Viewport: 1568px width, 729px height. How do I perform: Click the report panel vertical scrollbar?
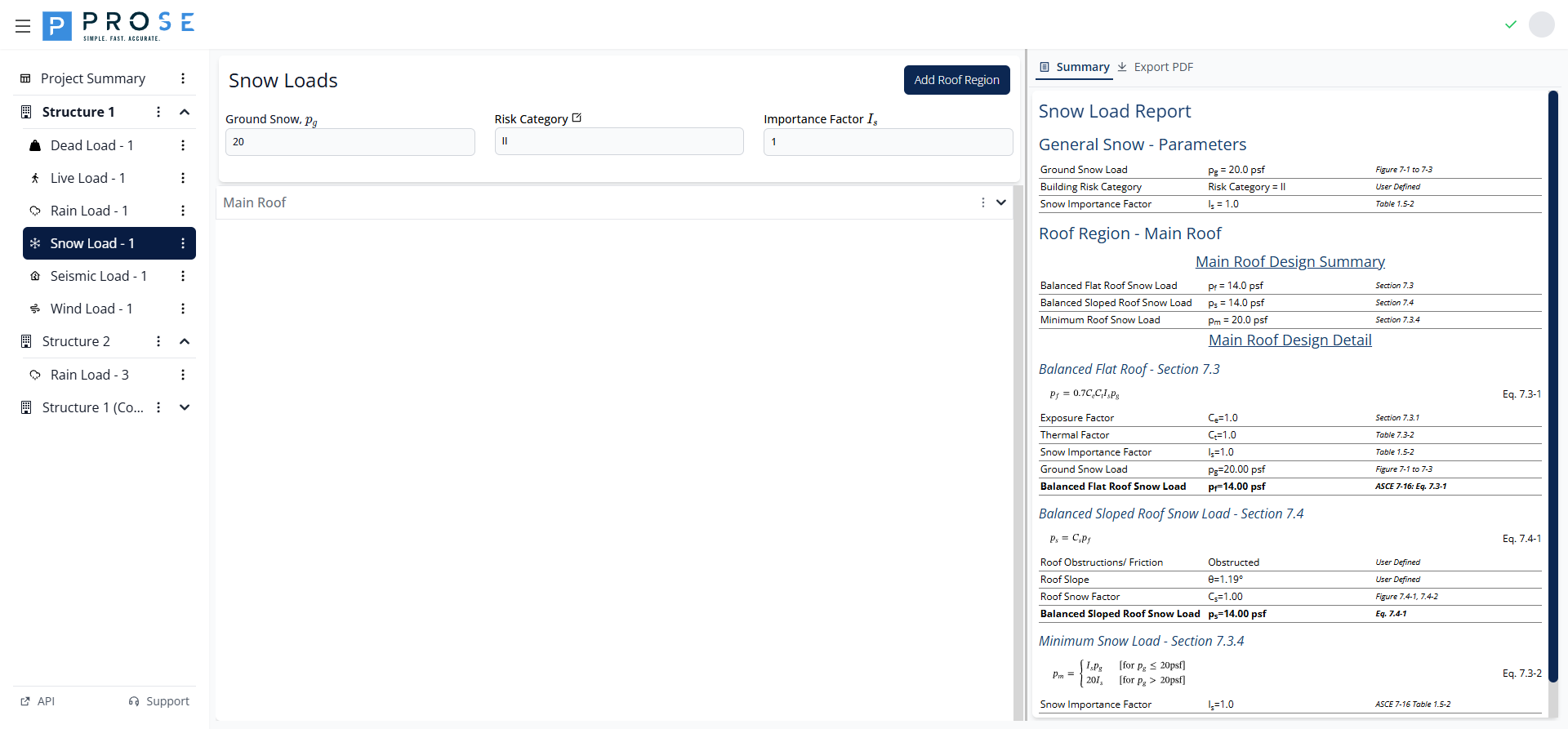1552,384
